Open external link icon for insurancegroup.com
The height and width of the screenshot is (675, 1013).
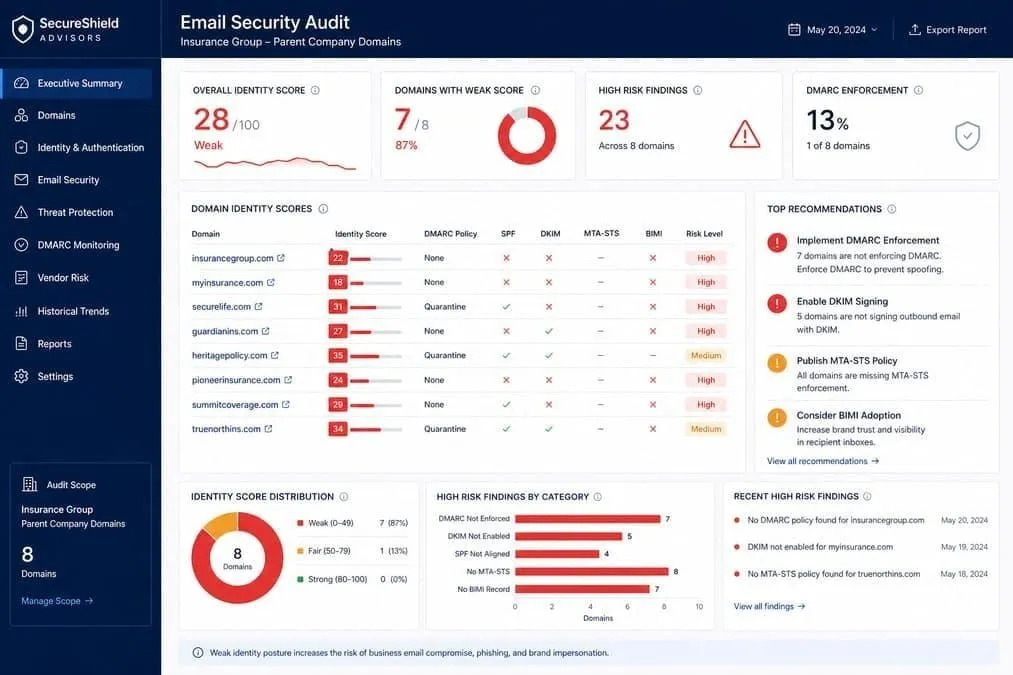click(x=280, y=258)
